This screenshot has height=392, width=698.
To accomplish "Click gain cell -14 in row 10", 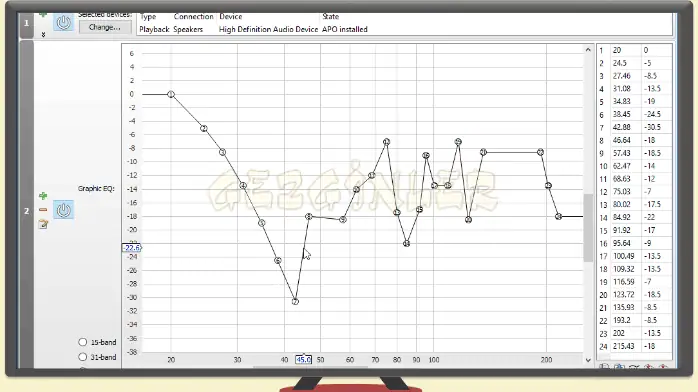I will coord(656,166).
